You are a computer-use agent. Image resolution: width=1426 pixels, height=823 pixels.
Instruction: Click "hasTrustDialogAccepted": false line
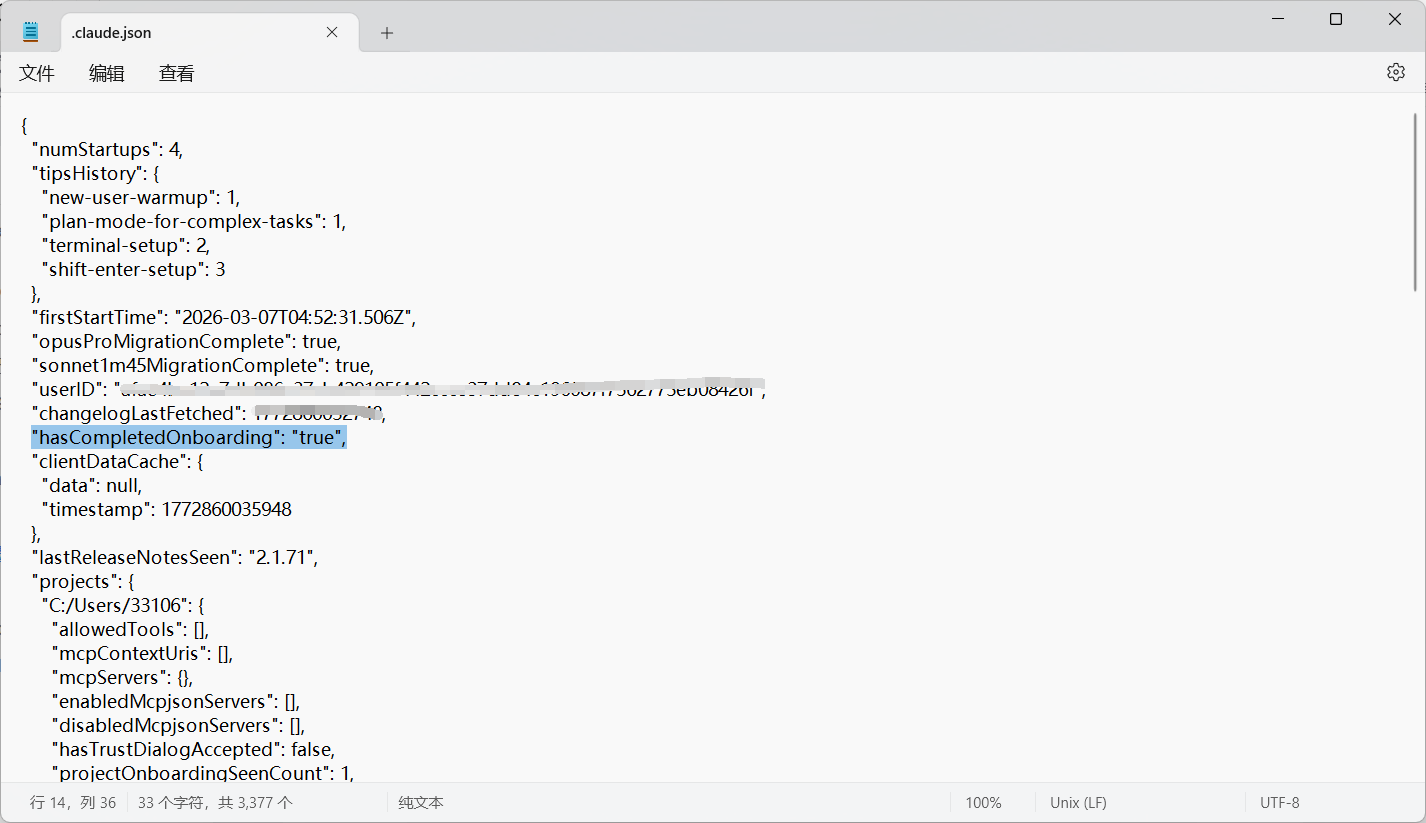[193, 749]
